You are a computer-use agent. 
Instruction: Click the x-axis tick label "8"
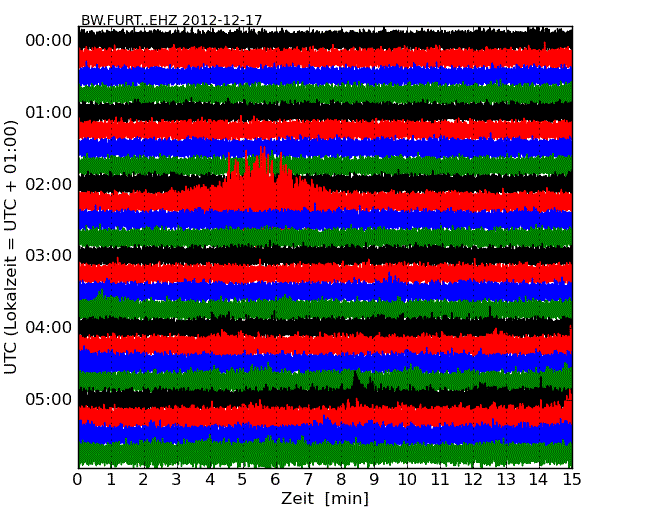pyautogui.click(x=341, y=480)
